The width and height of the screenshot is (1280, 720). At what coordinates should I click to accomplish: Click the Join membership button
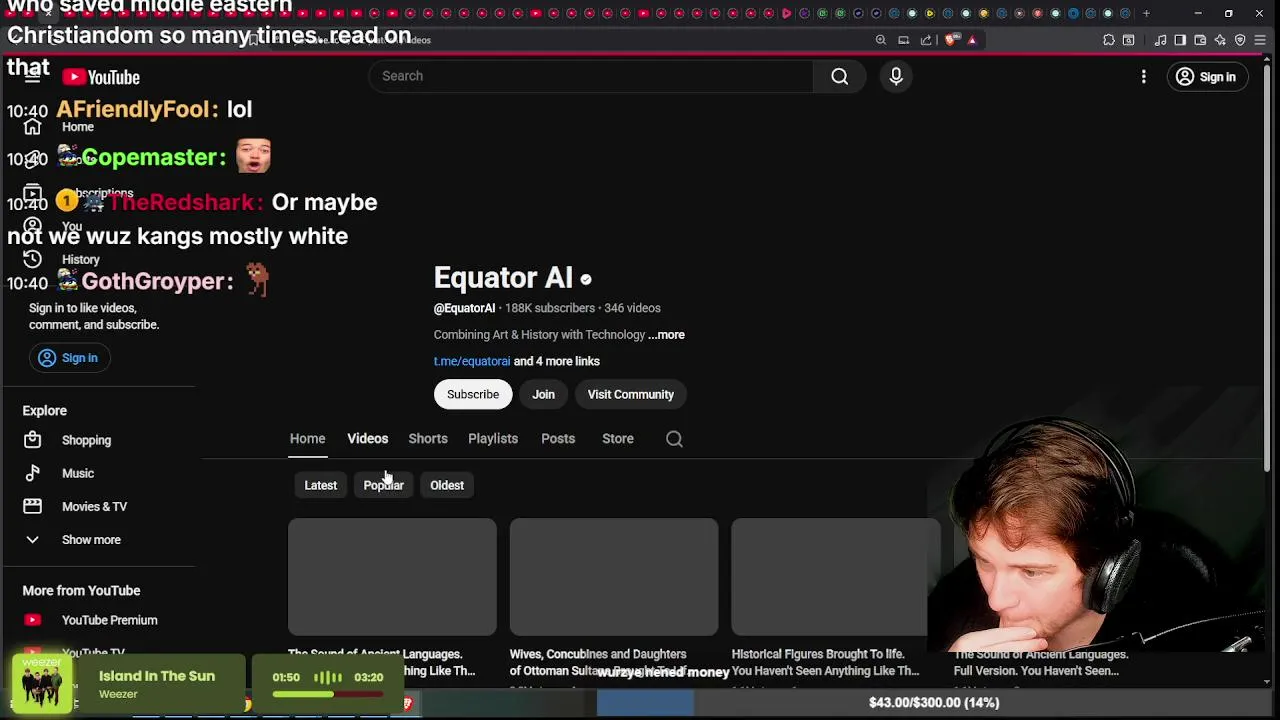click(543, 394)
